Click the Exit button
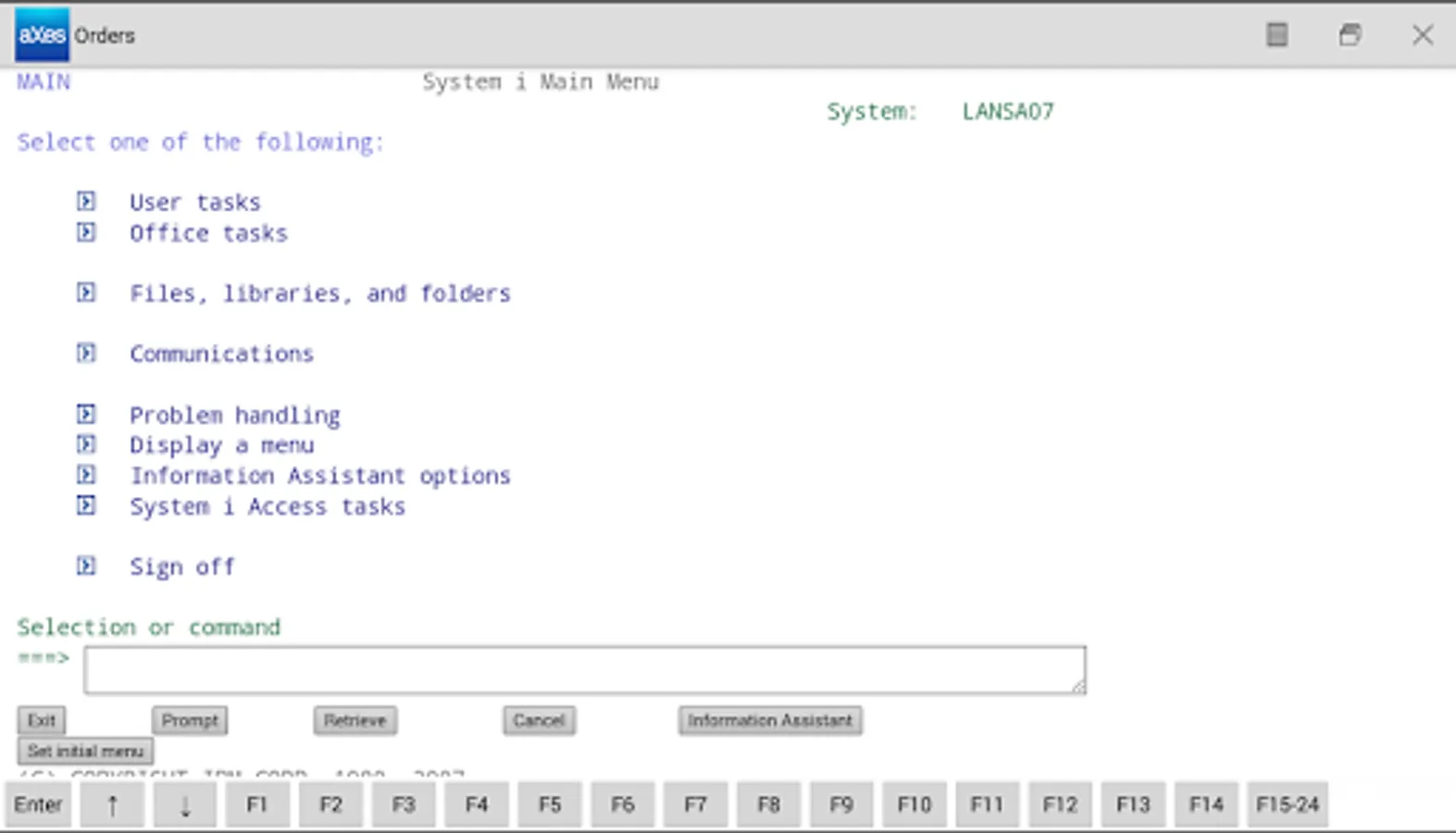The image size is (1456, 833). (42, 720)
